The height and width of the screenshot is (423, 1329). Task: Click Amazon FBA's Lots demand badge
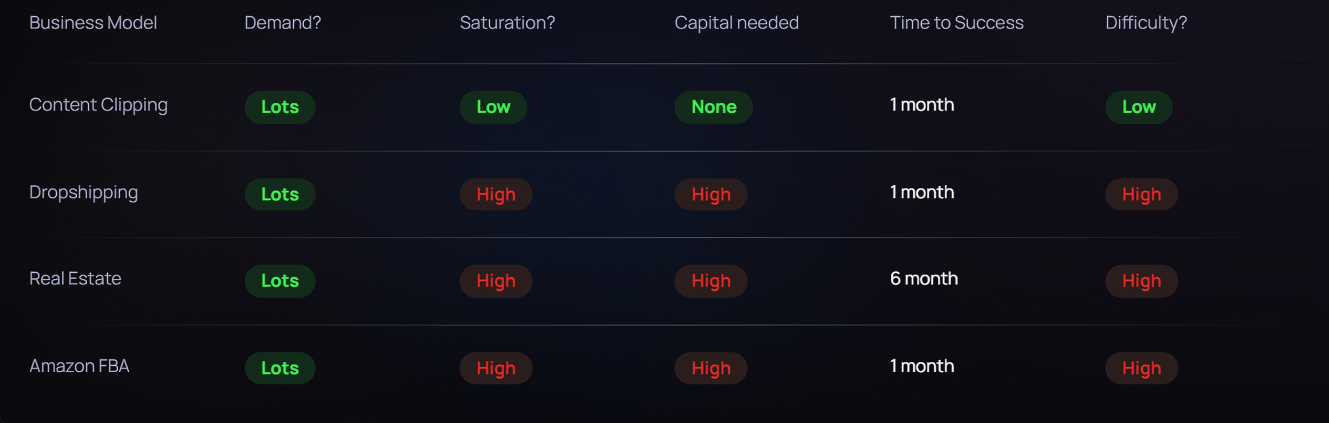pyautogui.click(x=280, y=368)
